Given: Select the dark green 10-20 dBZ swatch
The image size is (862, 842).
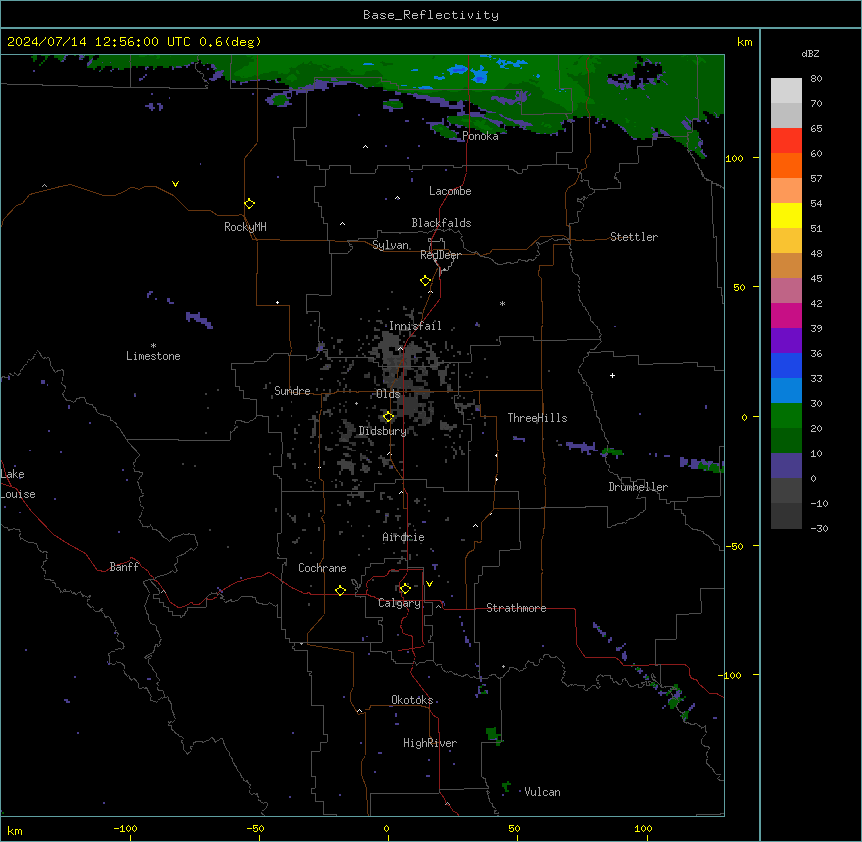Looking at the screenshot, I should coord(786,441).
